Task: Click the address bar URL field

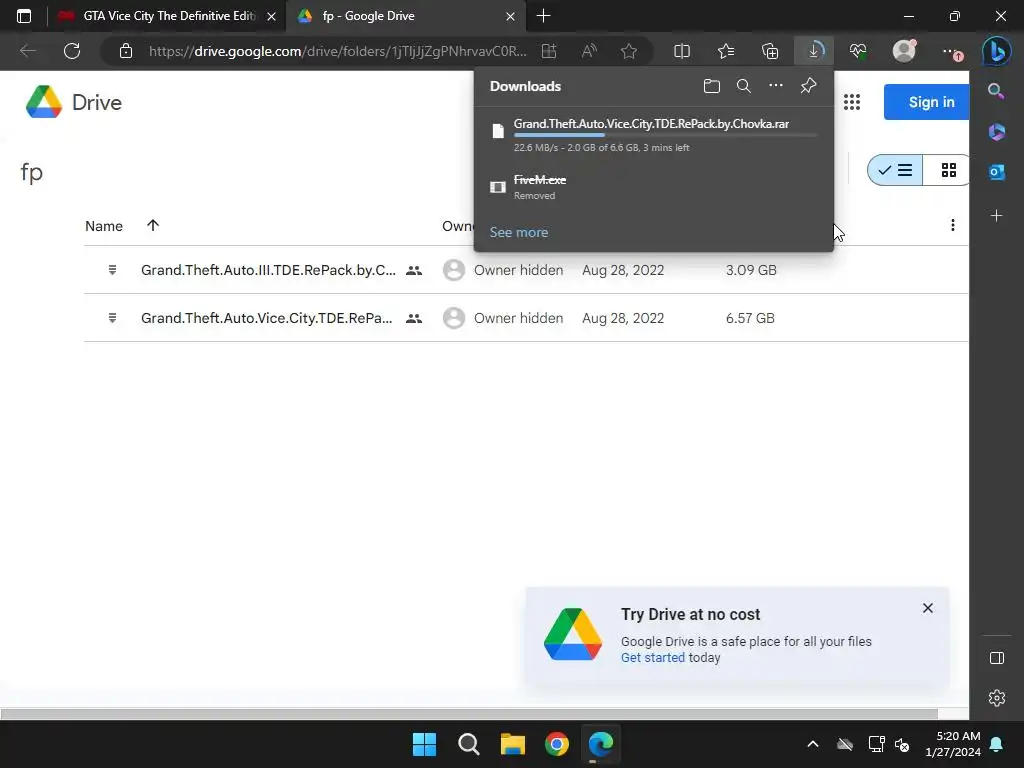Action: pyautogui.click(x=337, y=51)
